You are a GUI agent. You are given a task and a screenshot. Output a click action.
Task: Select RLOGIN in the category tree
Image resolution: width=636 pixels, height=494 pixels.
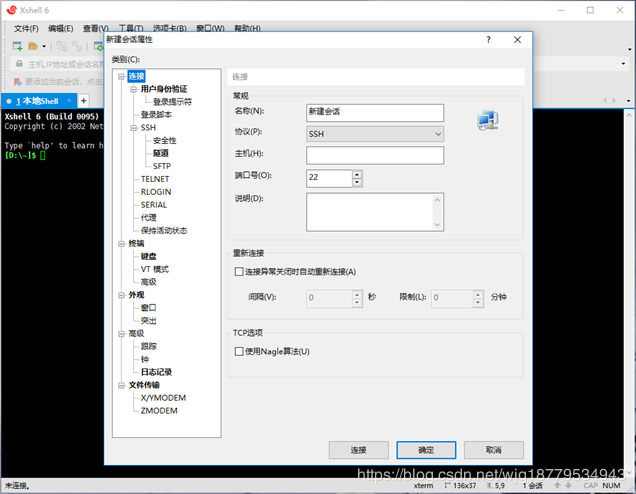(156, 192)
